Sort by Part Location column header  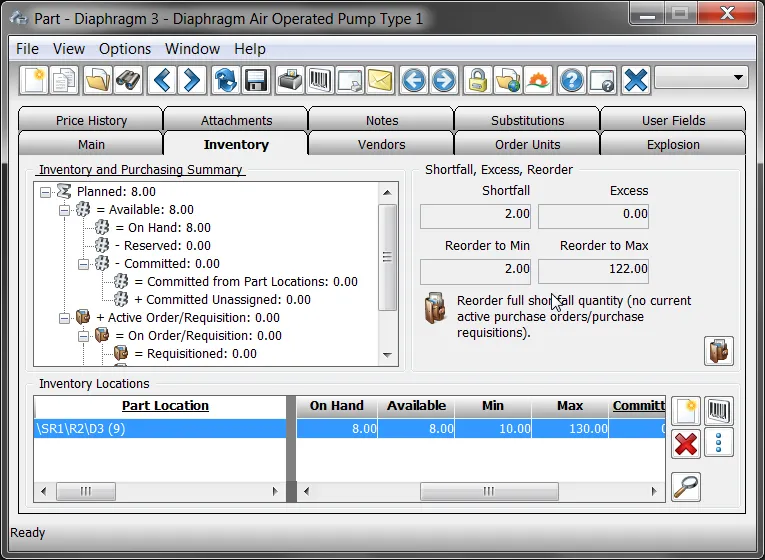[x=165, y=405]
